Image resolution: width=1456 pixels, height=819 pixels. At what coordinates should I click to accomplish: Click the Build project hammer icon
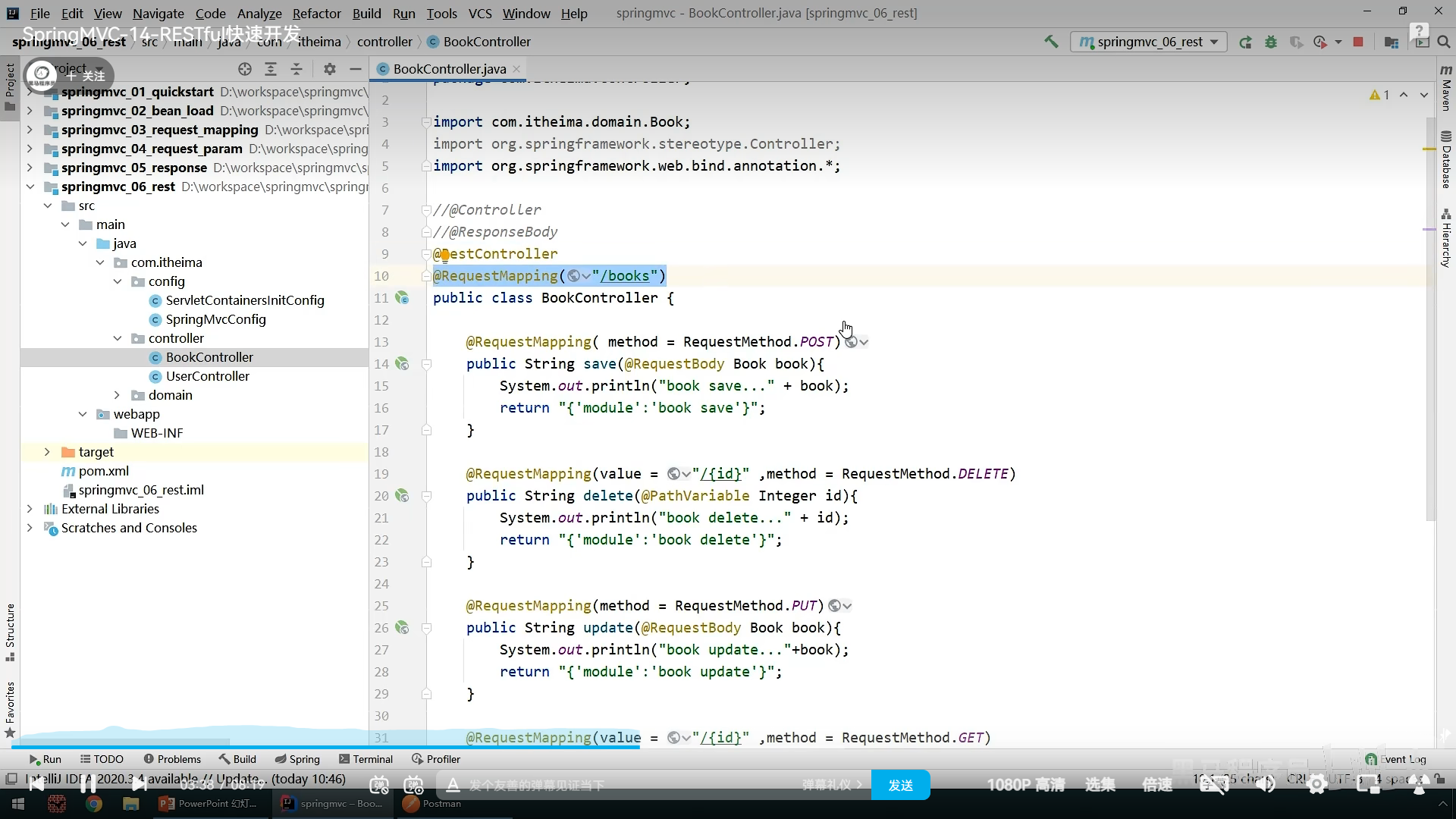(1051, 42)
